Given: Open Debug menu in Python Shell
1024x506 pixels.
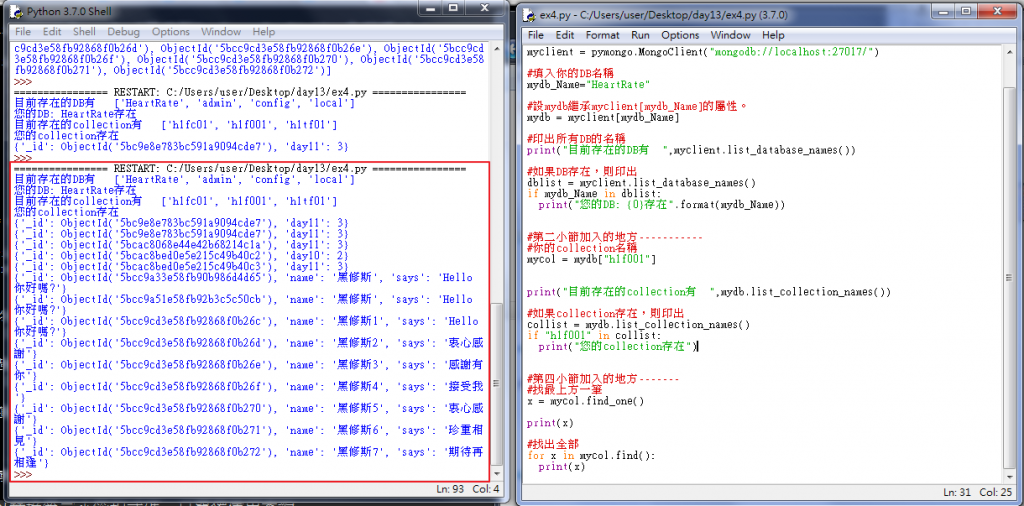Looking at the screenshot, I should (x=123, y=31).
